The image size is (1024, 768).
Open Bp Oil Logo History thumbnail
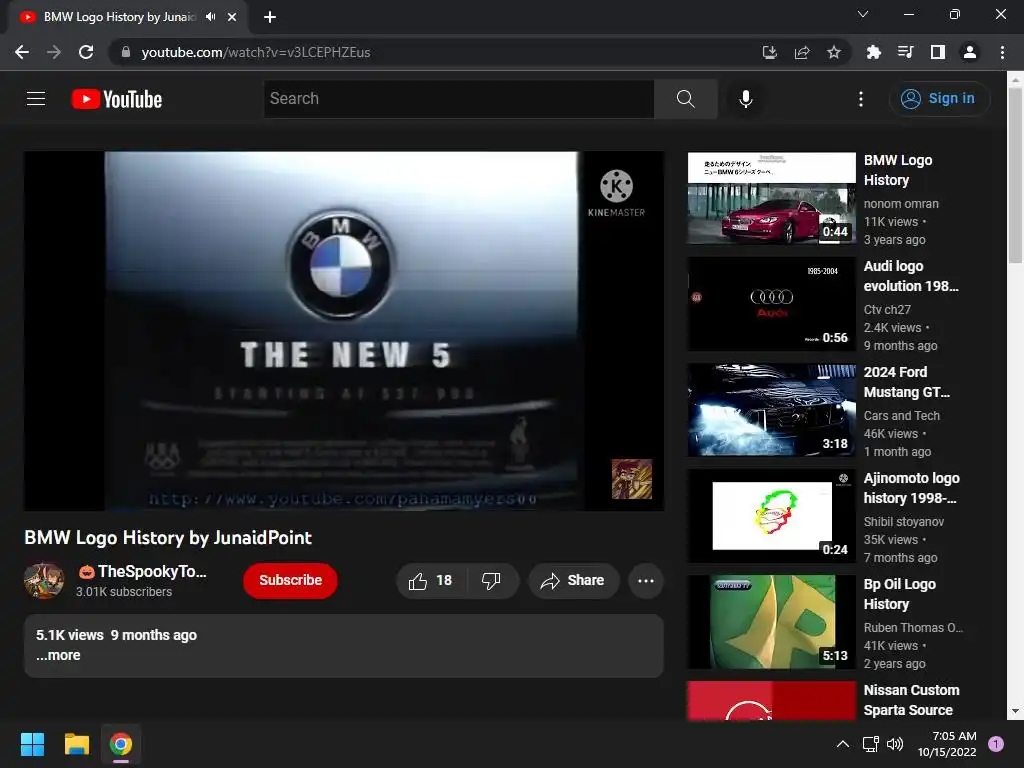(x=771, y=622)
